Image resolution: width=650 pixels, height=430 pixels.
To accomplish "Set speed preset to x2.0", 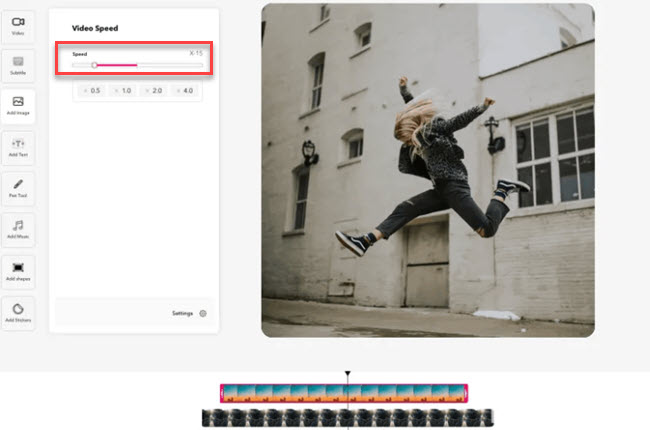I will 154,90.
